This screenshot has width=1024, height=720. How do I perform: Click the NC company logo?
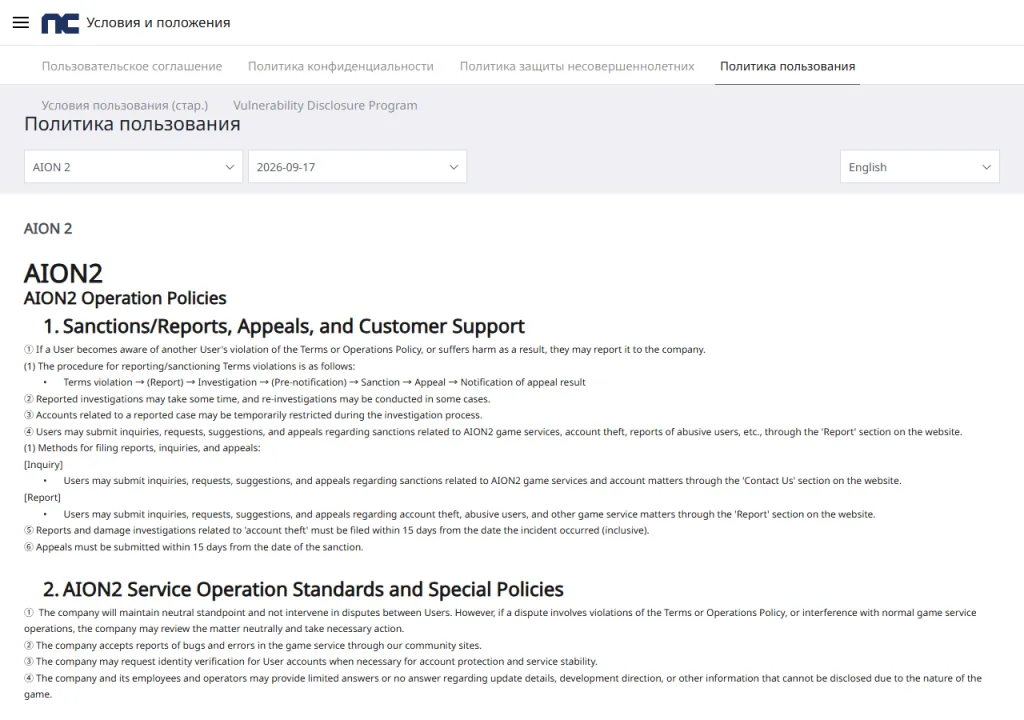pos(60,23)
